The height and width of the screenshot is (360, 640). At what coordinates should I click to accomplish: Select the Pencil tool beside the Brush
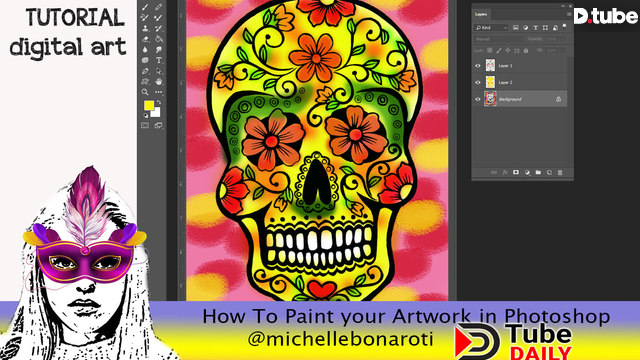point(158,7)
